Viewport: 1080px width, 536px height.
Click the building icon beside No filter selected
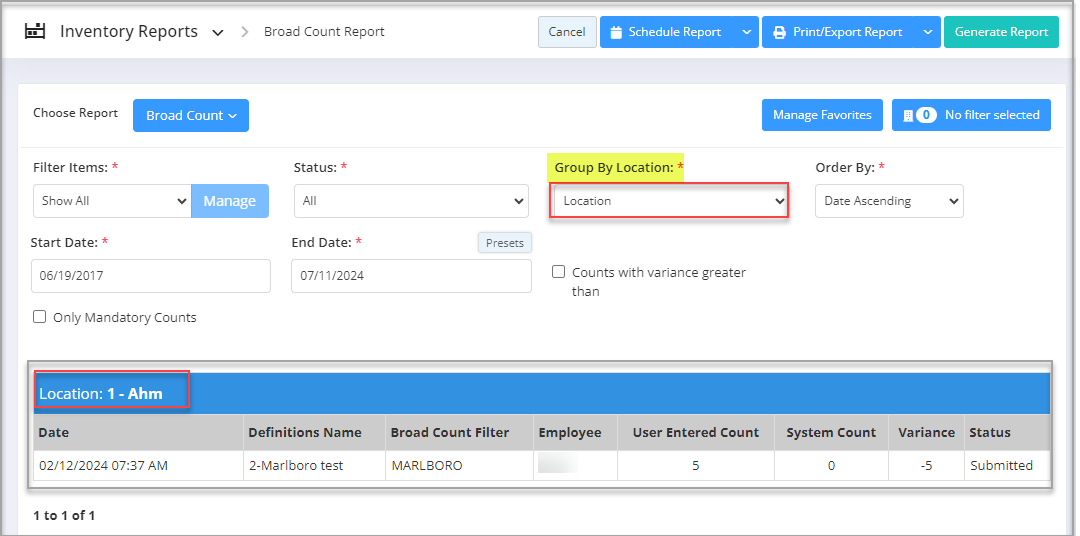[907, 115]
